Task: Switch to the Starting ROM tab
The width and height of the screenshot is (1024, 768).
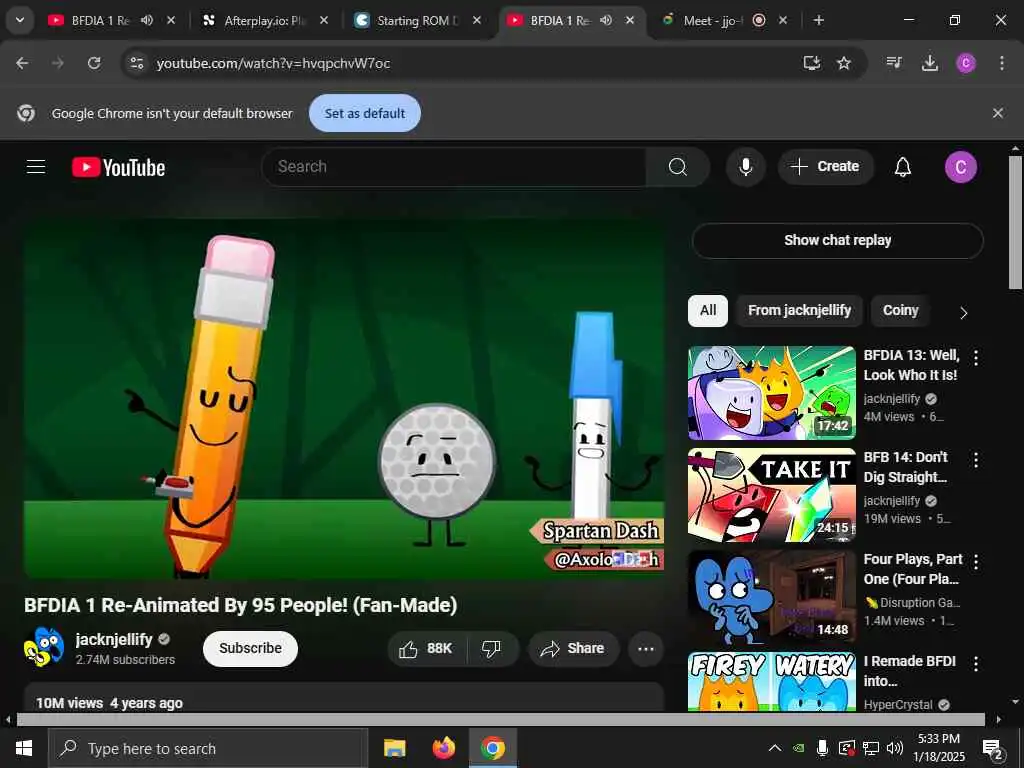Action: click(x=417, y=21)
